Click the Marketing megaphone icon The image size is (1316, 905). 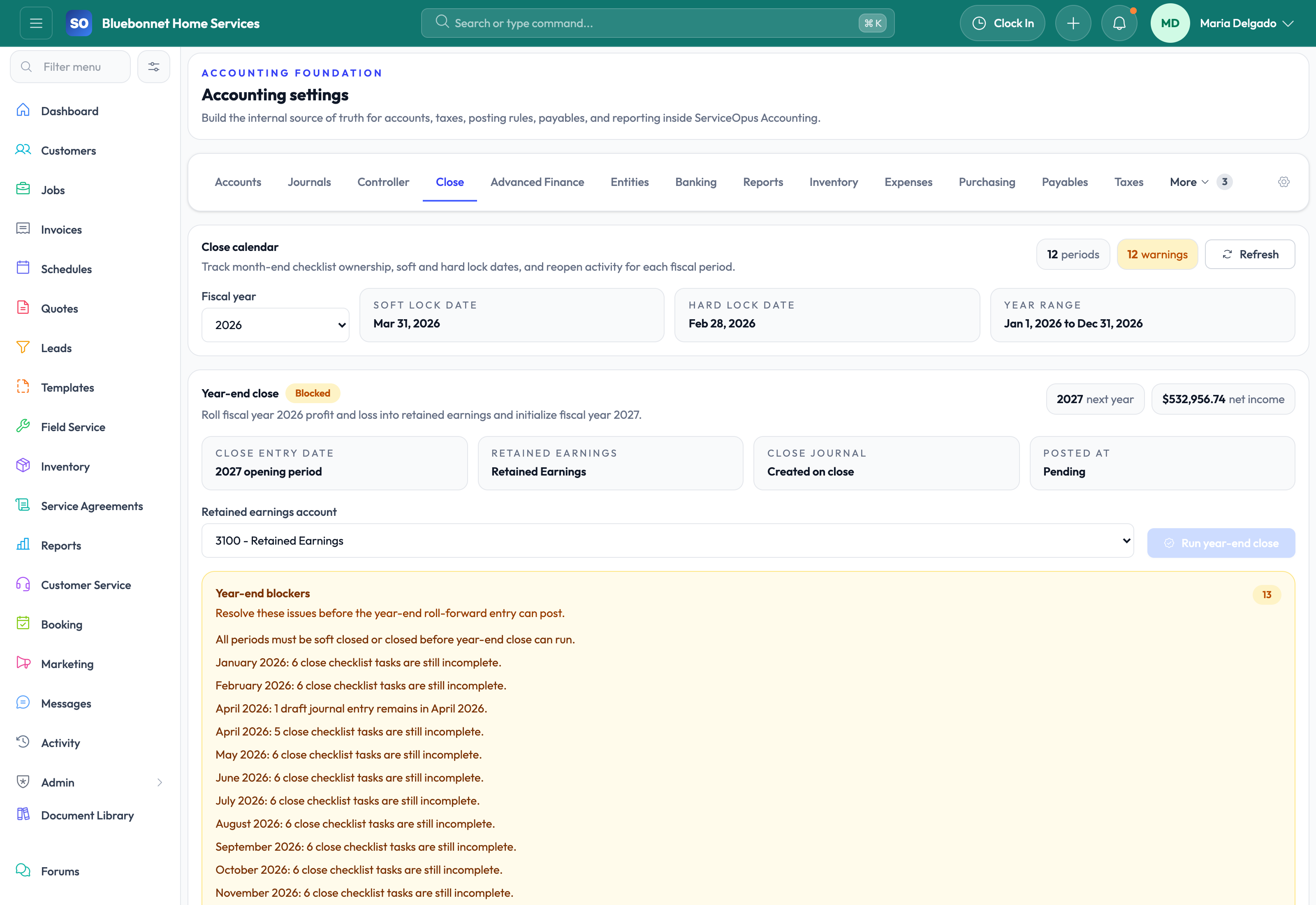tap(23, 663)
